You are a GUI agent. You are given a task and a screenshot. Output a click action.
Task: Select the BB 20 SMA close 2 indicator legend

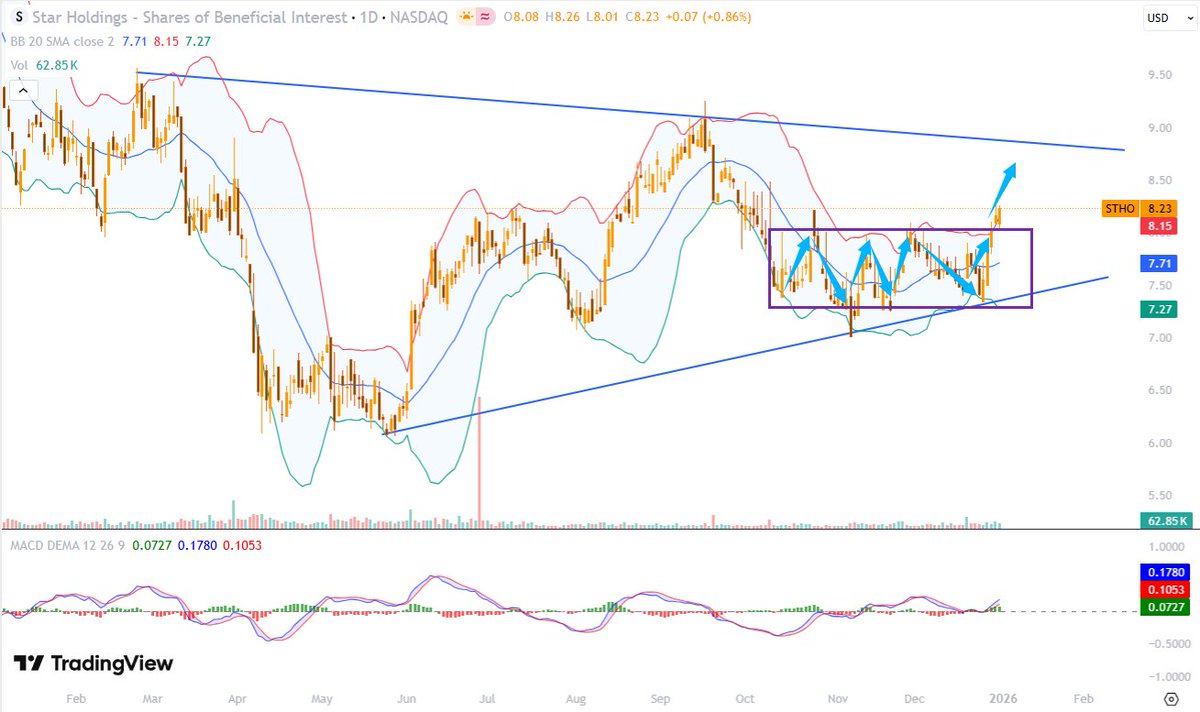(x=62, y=41)
